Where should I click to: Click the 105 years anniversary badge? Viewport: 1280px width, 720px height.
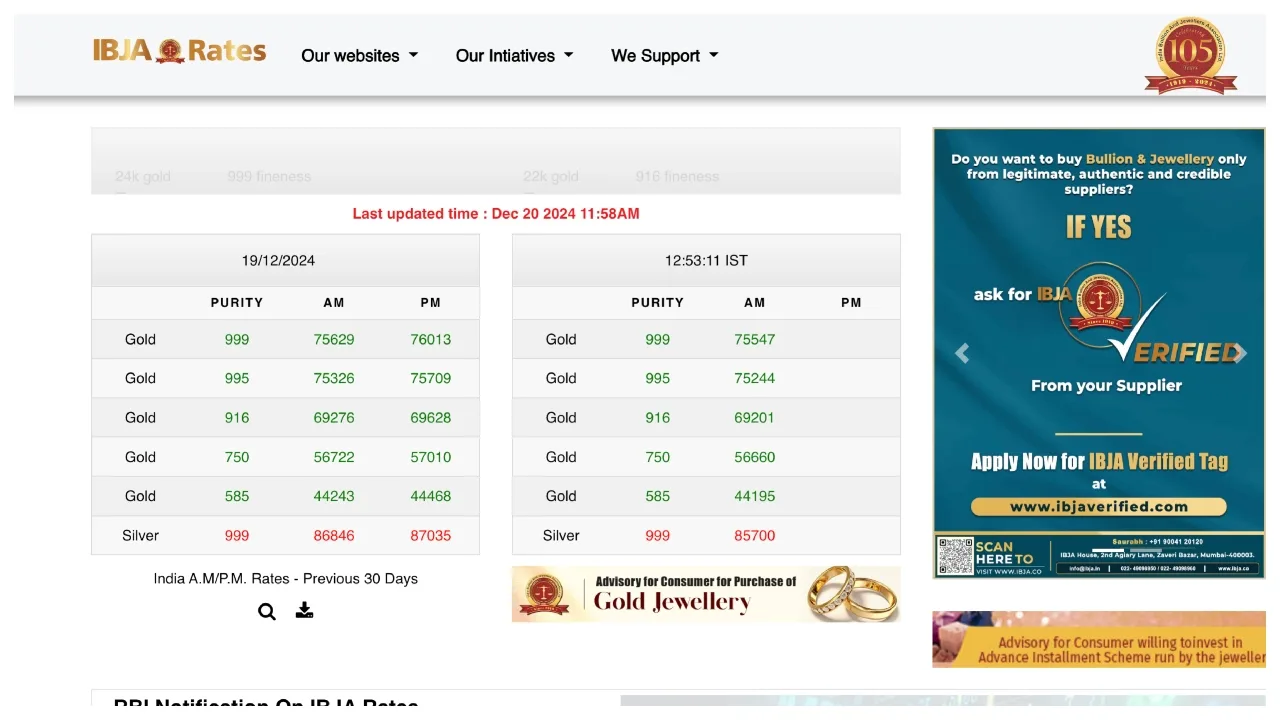point(1190,55)
